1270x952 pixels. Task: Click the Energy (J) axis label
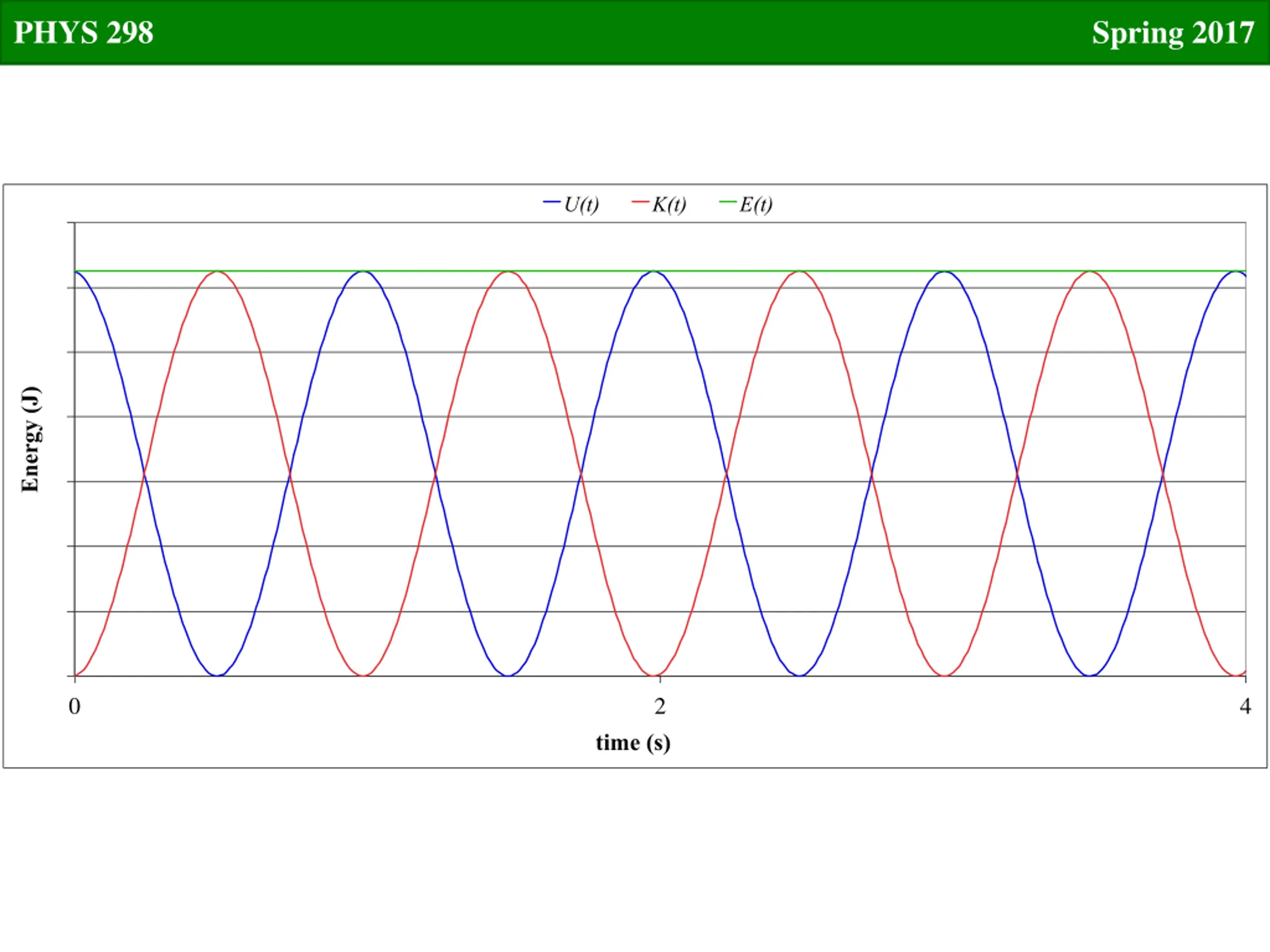pos(30,440)
